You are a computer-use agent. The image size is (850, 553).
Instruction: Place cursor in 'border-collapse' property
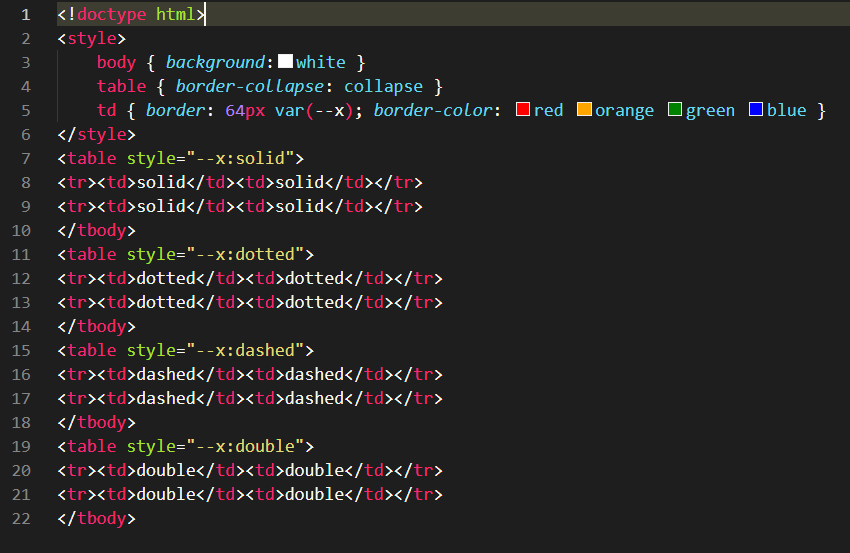pos(249,86)
